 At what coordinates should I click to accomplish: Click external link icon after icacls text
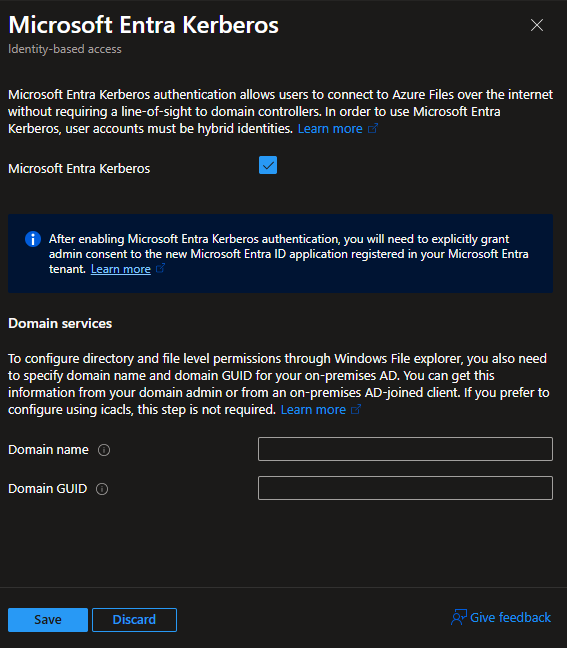tap(356, 409)
